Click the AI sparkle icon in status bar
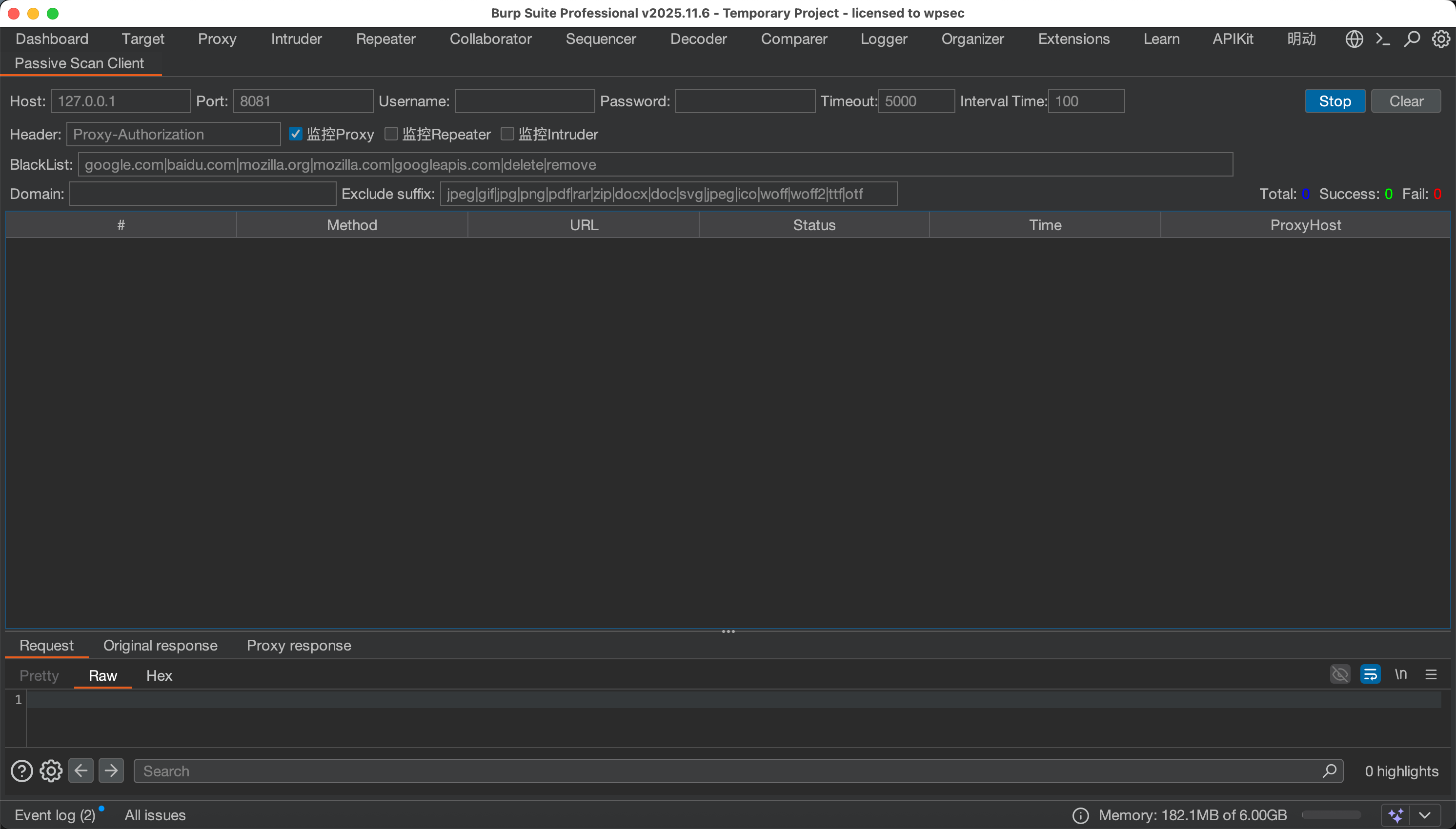The width and height of the screenshot is (1456, 829). coord(1395,815)
